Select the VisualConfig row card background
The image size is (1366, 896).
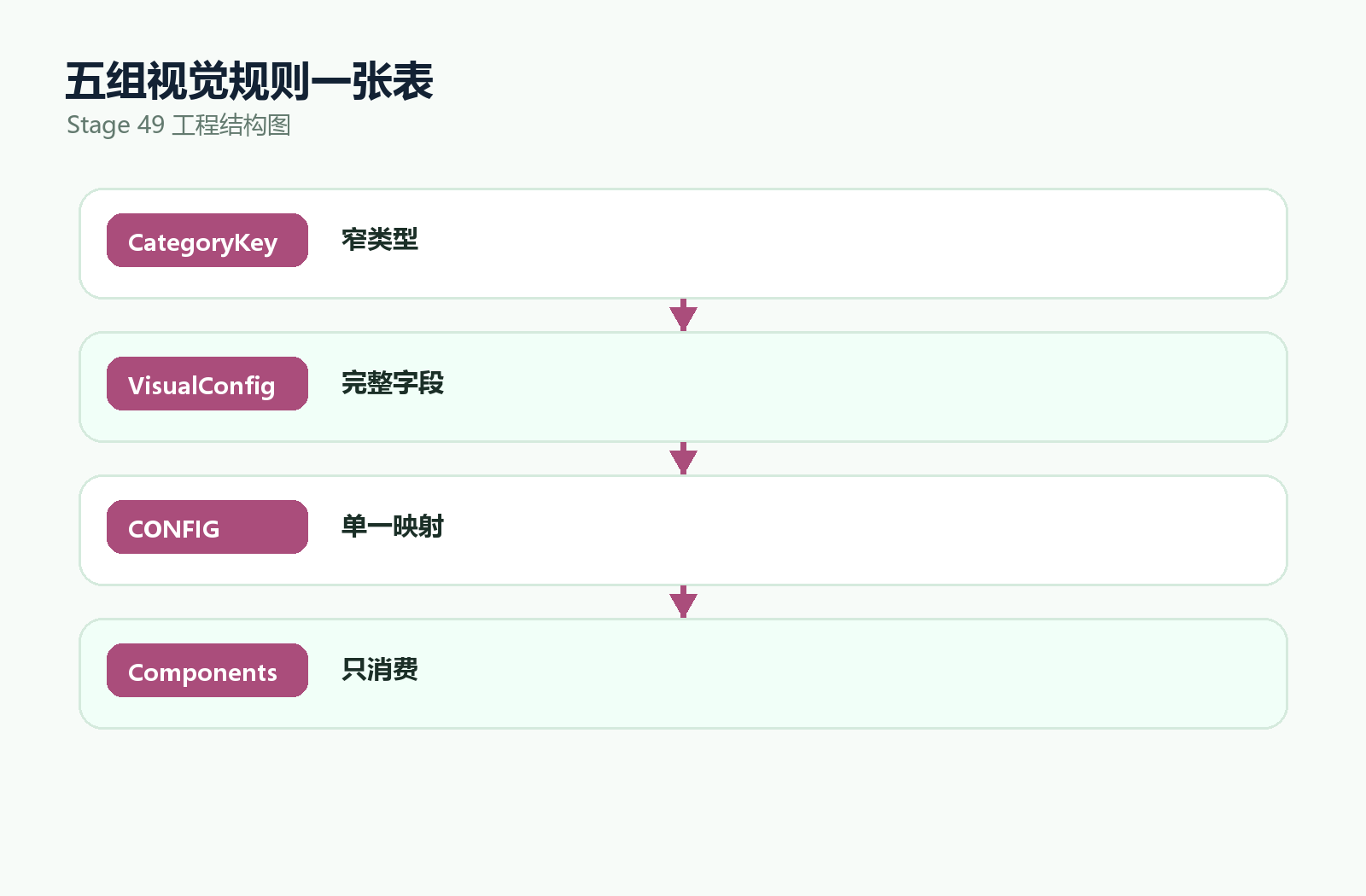[683, 387]
